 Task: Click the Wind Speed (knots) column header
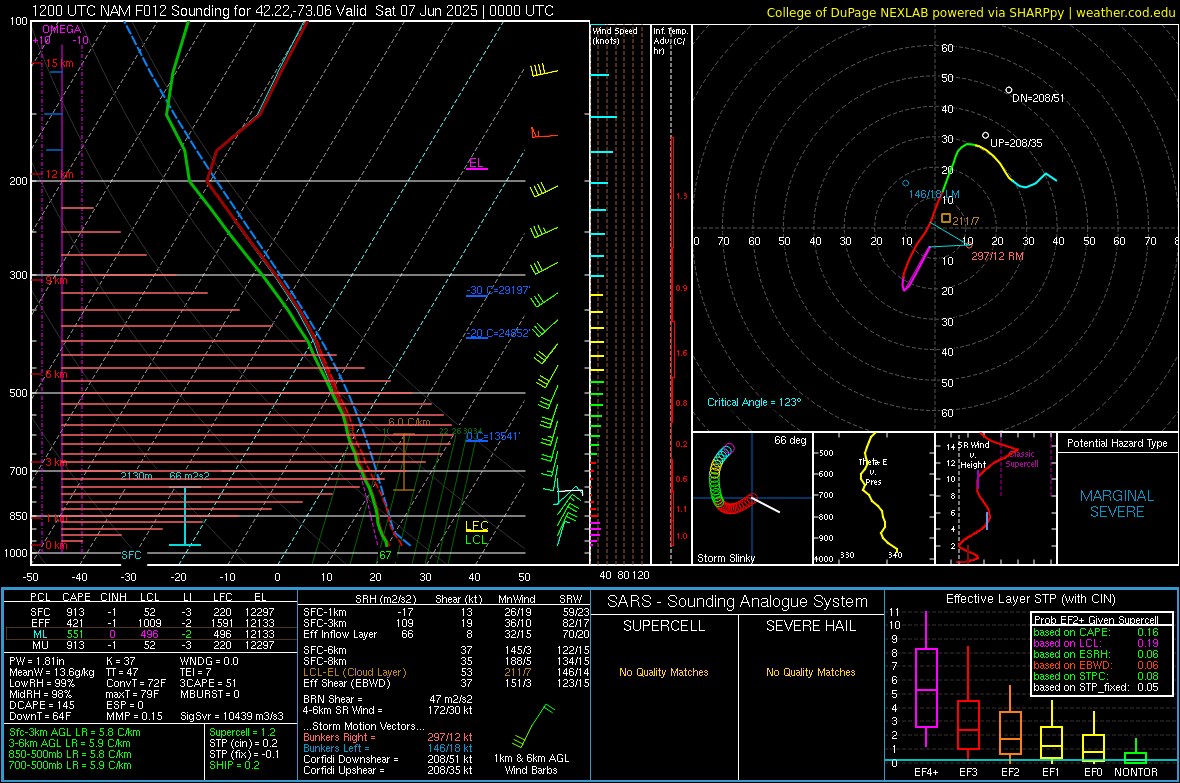(x=614, y=36)
